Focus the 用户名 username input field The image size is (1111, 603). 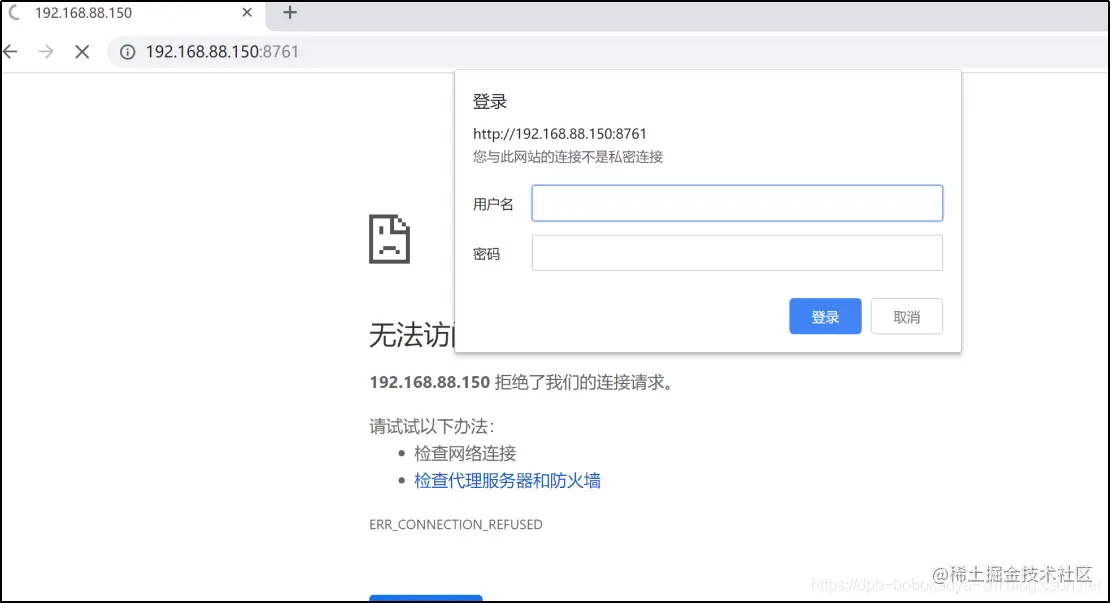(737, 202)
